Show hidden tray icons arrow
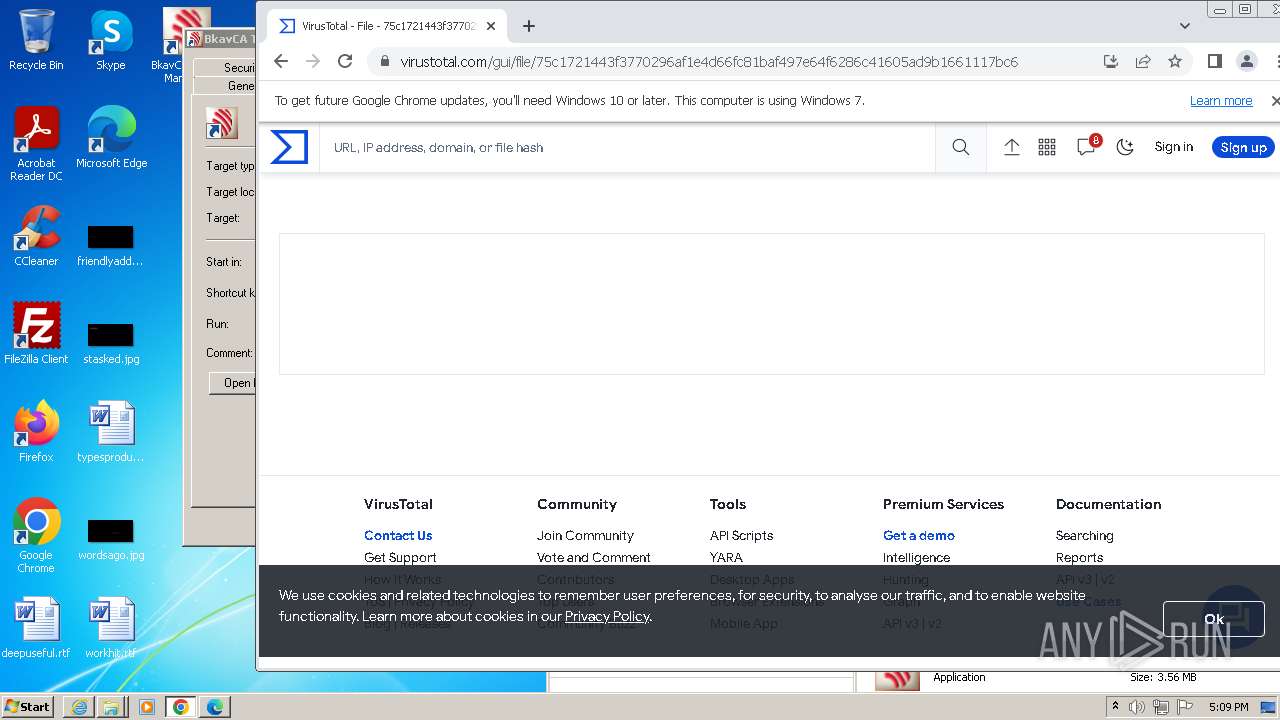1280x720 pixels. pos(1115,707)
